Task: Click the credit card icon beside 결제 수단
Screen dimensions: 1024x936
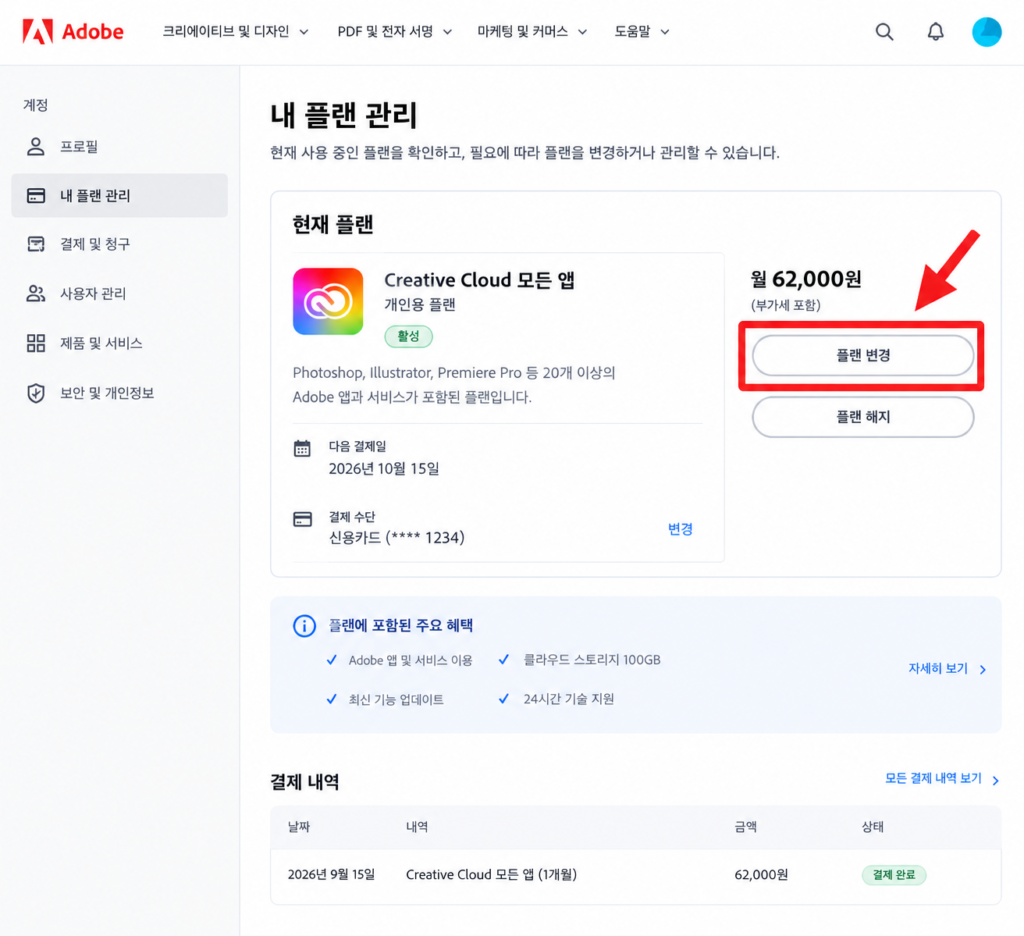Action: [302, 519]
